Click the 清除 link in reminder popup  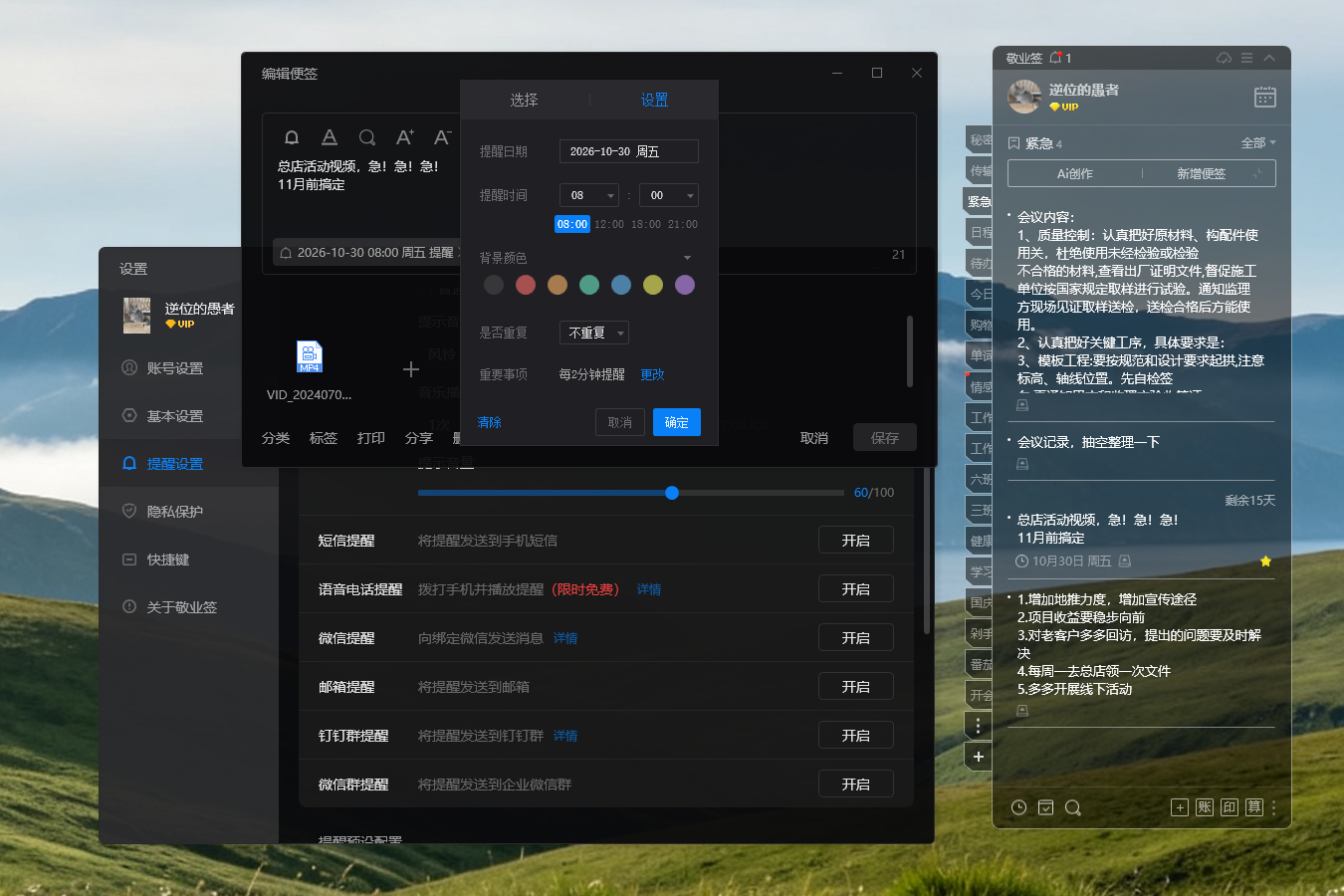(490, 423)
